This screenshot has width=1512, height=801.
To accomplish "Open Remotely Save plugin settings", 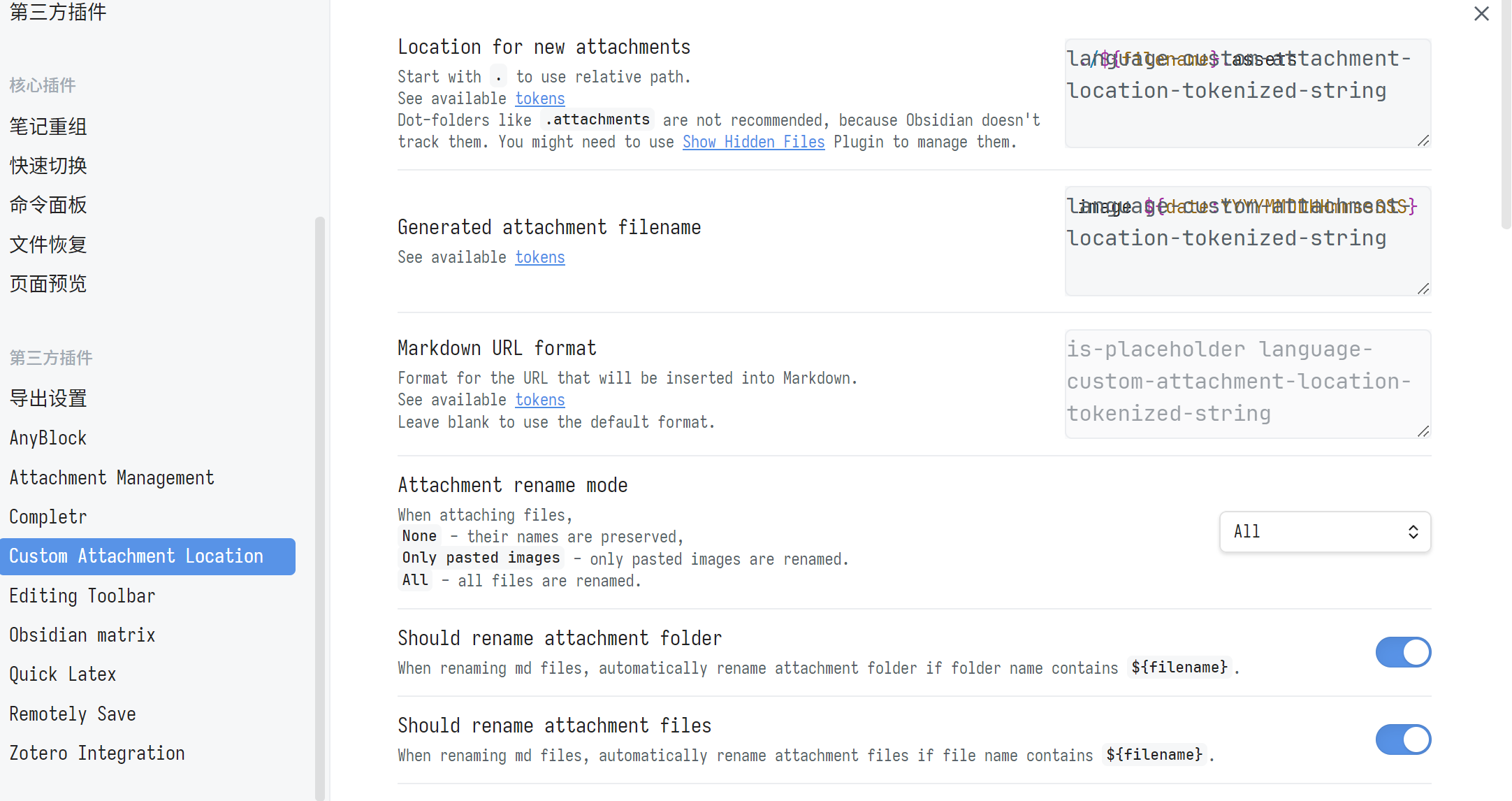I will click(73, 714).
